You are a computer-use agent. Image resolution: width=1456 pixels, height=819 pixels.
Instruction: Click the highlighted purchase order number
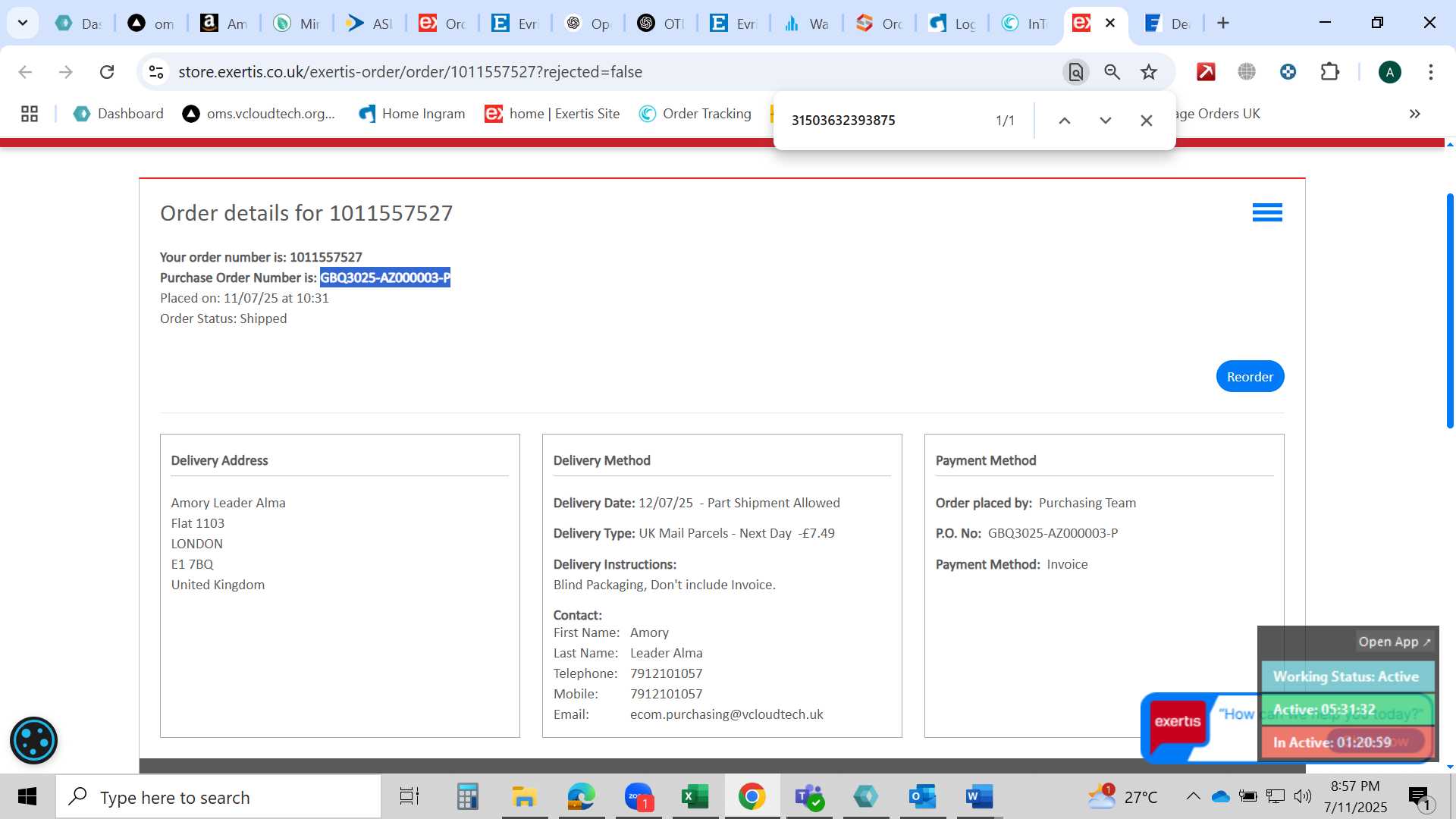(x=385, y=278)
